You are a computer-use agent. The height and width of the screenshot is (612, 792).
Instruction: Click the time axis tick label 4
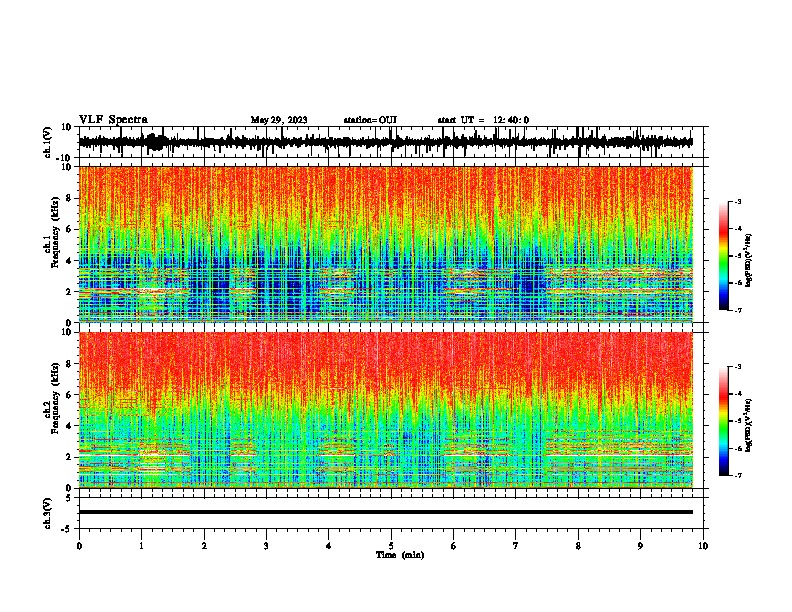(329, 546)
